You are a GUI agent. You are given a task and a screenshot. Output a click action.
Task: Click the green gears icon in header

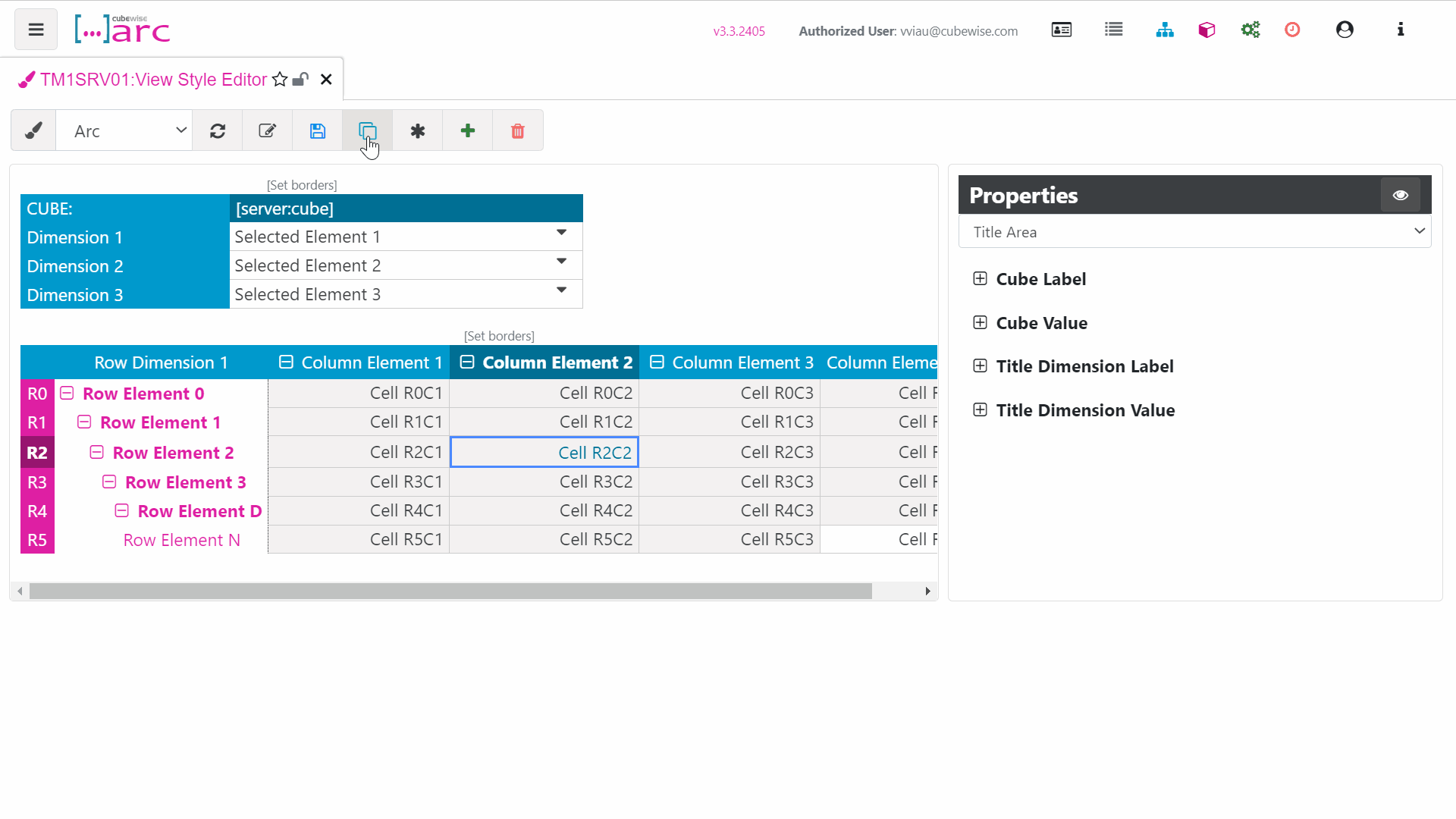1250,30
